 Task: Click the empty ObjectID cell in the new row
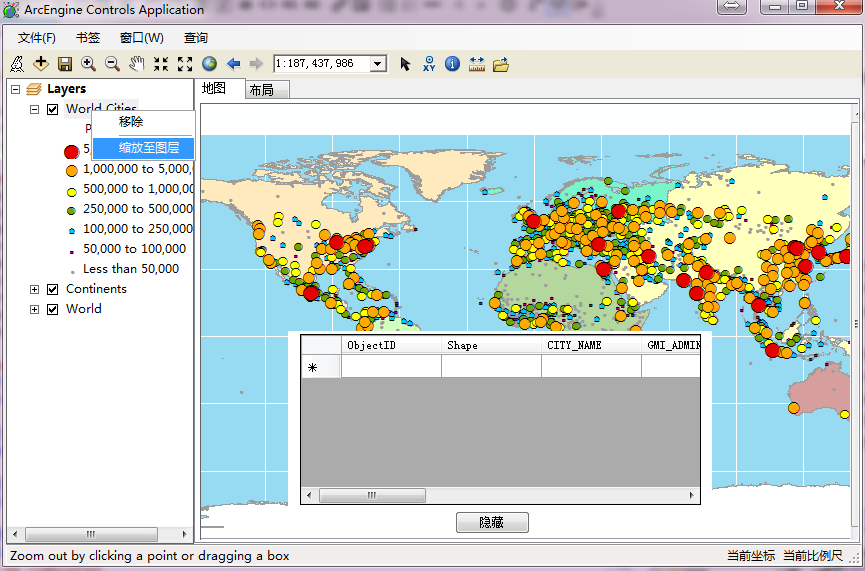click(x=391, y=366)
